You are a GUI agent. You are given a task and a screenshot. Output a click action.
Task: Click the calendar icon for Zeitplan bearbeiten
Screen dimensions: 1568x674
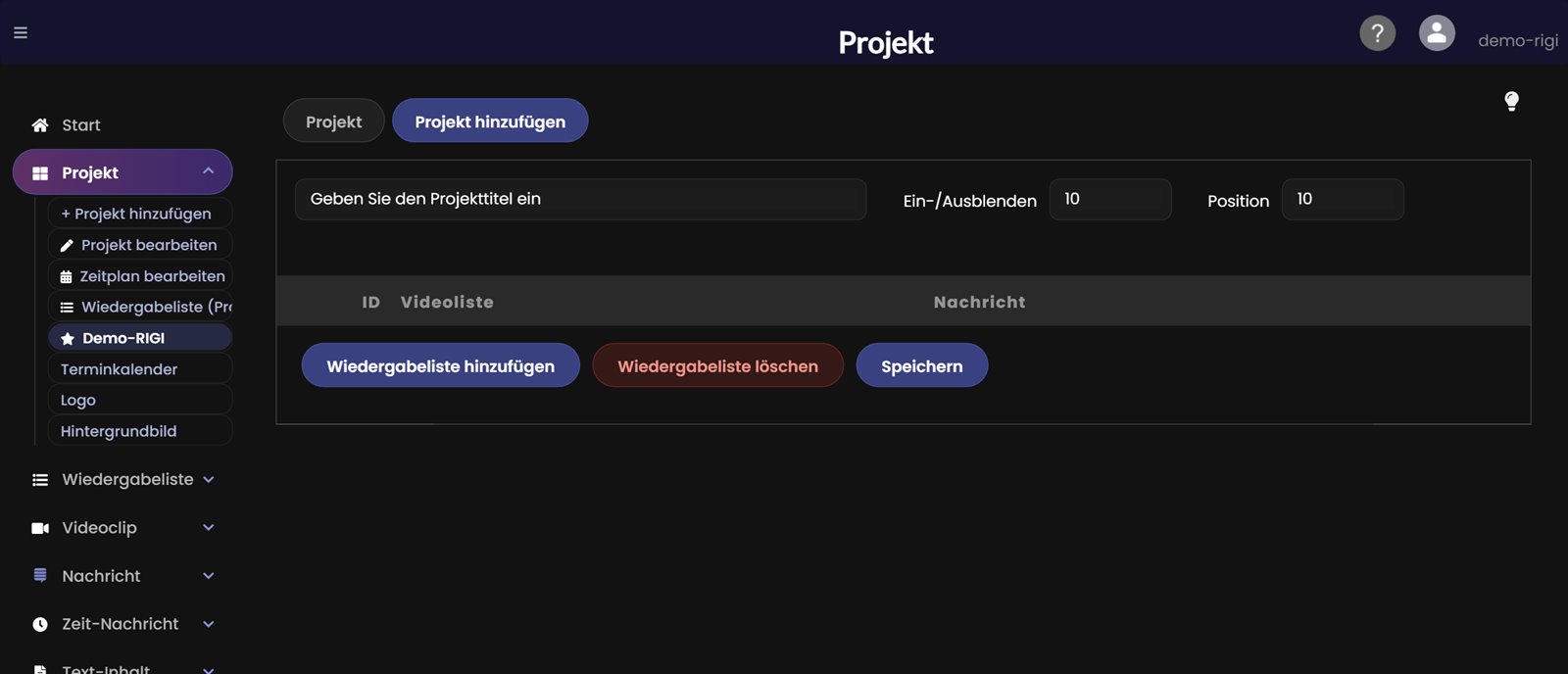(x=66, y=276)
